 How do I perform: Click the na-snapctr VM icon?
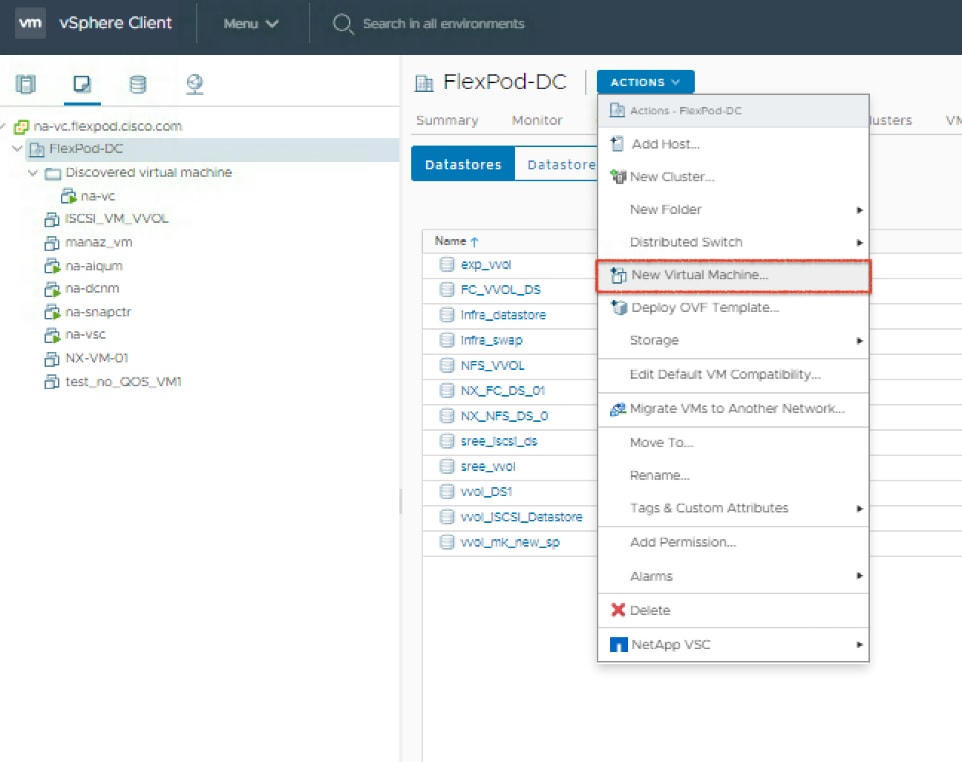52,312
